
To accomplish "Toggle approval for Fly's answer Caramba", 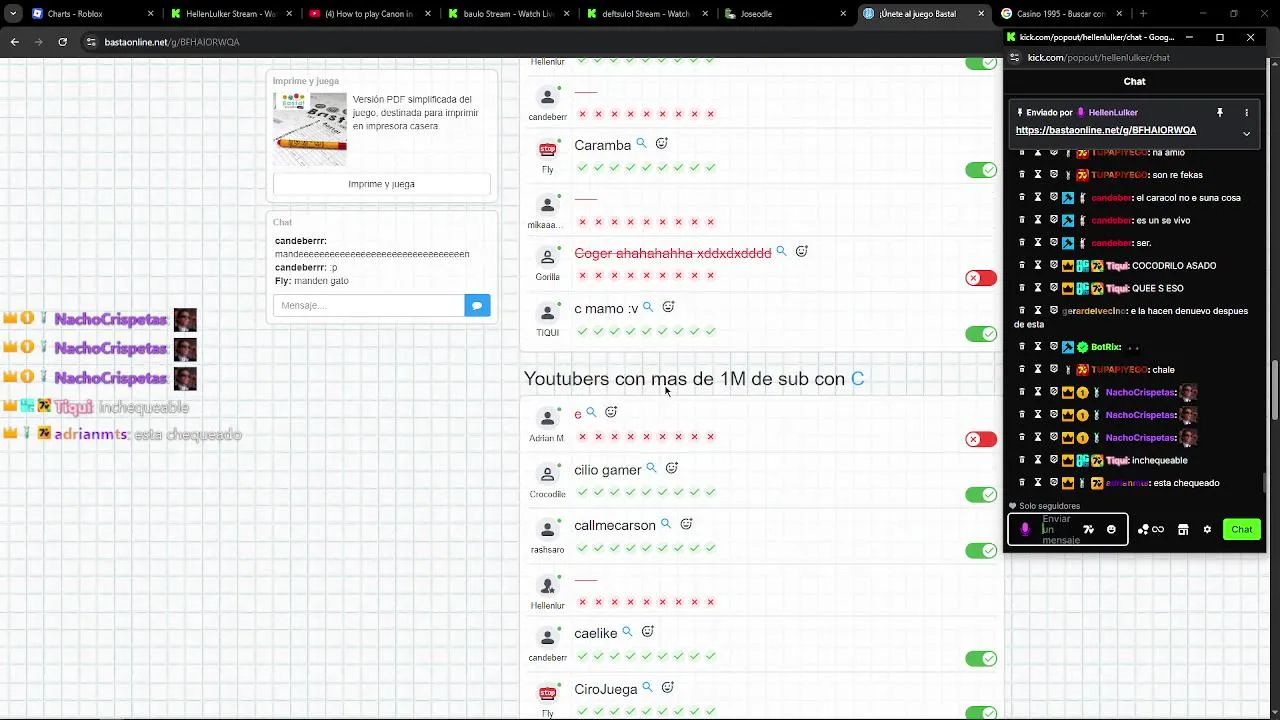I will [x=981, y=170].
